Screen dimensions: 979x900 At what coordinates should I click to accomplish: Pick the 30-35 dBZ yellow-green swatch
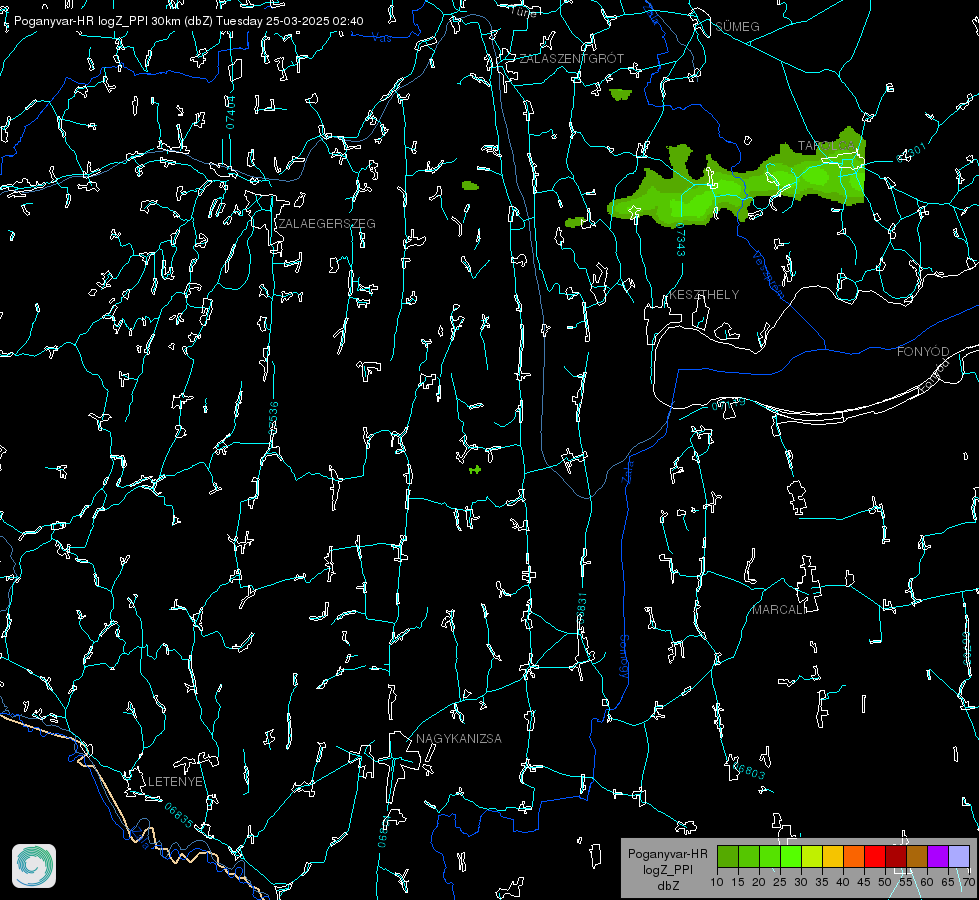812,856
